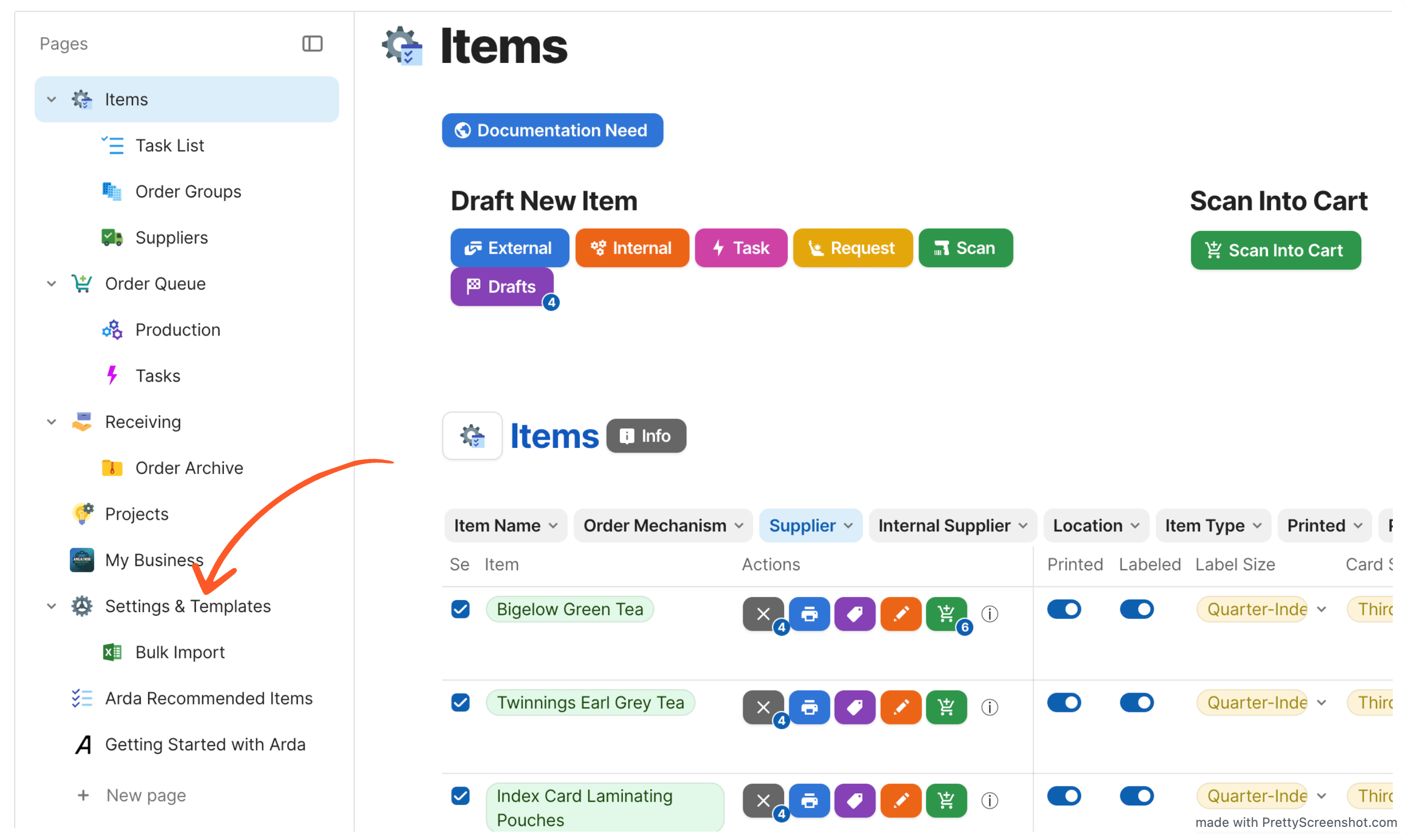The height and width of the screenshot is (840, 1407).
Task: Click the gear icon box beside Items heading
Action: pyautogui.click(x=472, y=435)
